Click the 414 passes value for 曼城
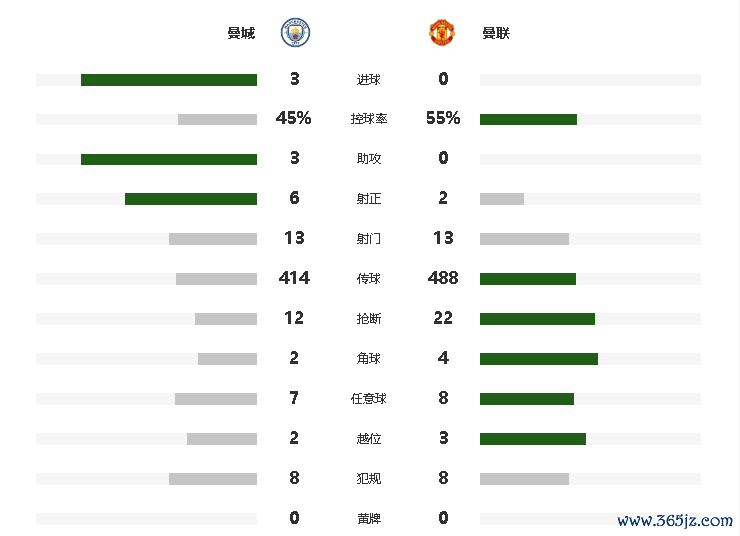740x536 pixels. (x=294, y=278)
